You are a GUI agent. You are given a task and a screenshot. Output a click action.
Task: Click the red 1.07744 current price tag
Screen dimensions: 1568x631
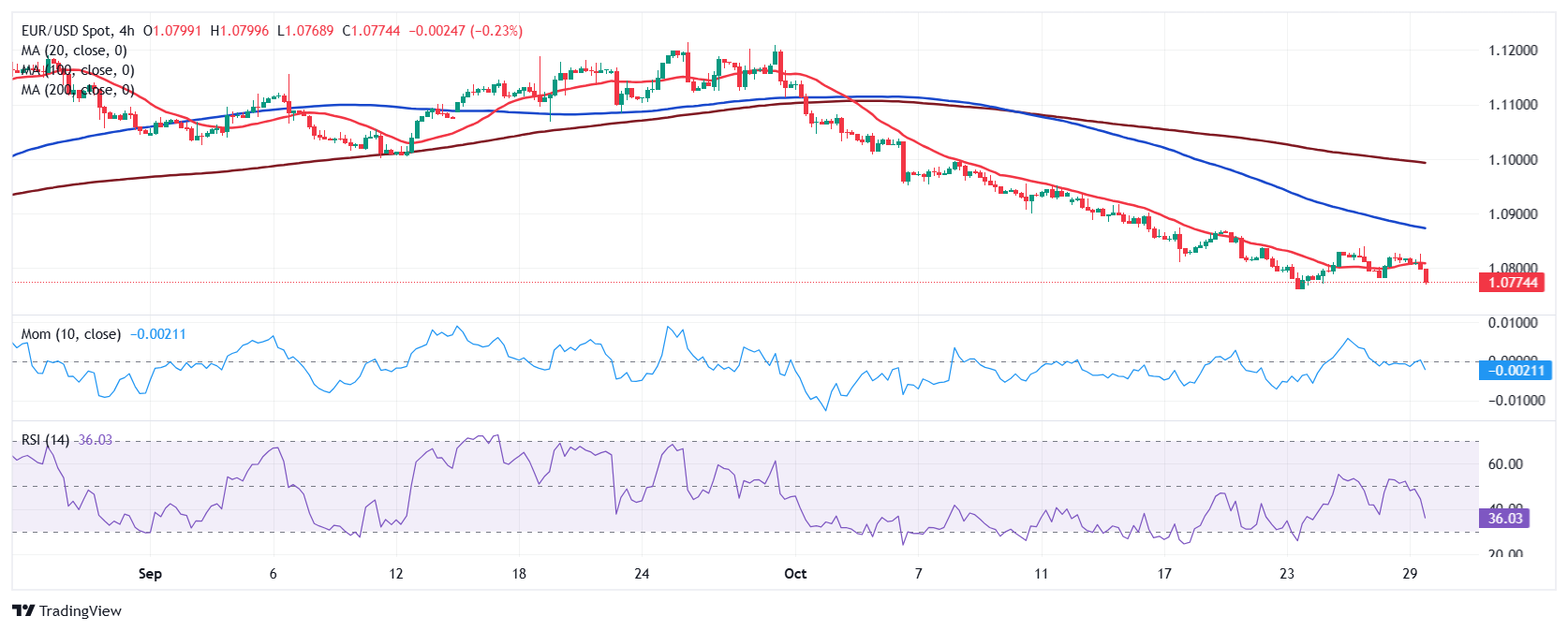1512,283
